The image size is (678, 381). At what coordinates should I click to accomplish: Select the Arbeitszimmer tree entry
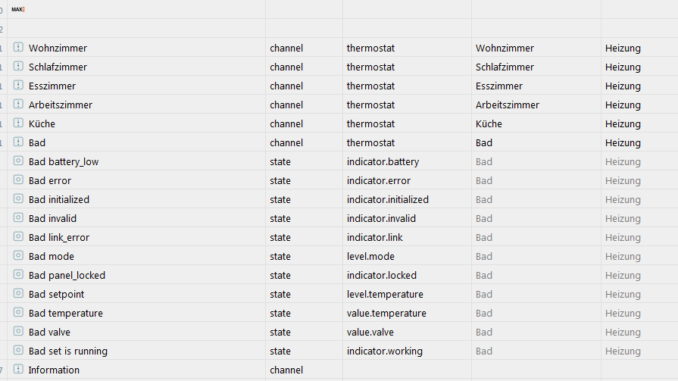click(x=61, y=105)
